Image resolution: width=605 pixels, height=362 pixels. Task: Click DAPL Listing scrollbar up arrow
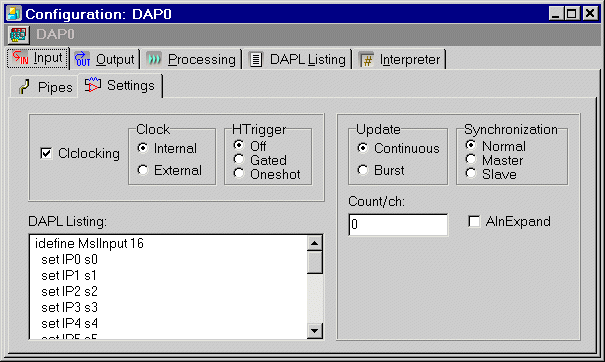[x=315, y=243]
